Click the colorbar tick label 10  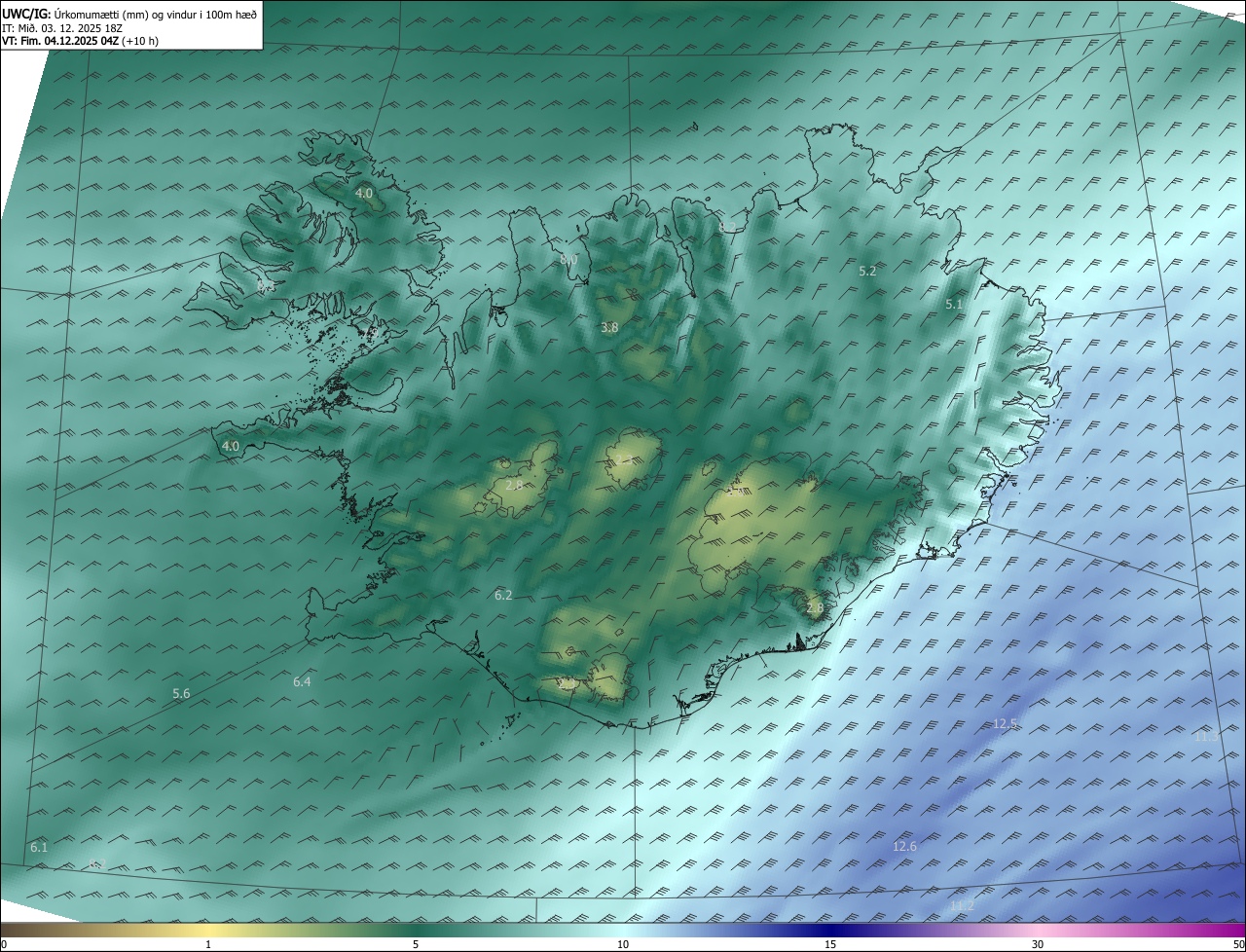point(623,944)
